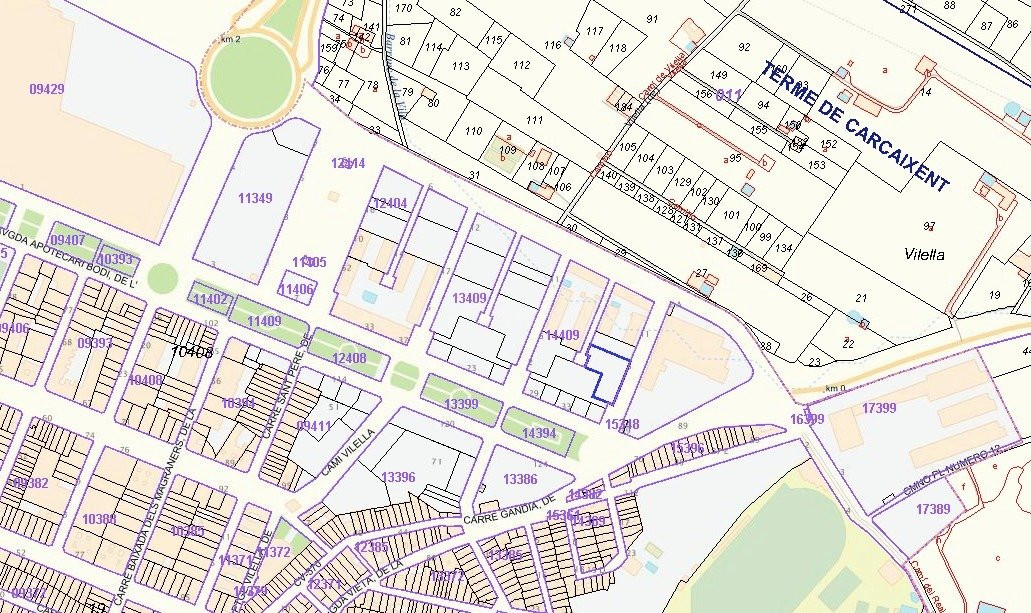Click the CAMI VILELLA street label
Viewport: 1031px width, 613px height.
tap(348, 453)
